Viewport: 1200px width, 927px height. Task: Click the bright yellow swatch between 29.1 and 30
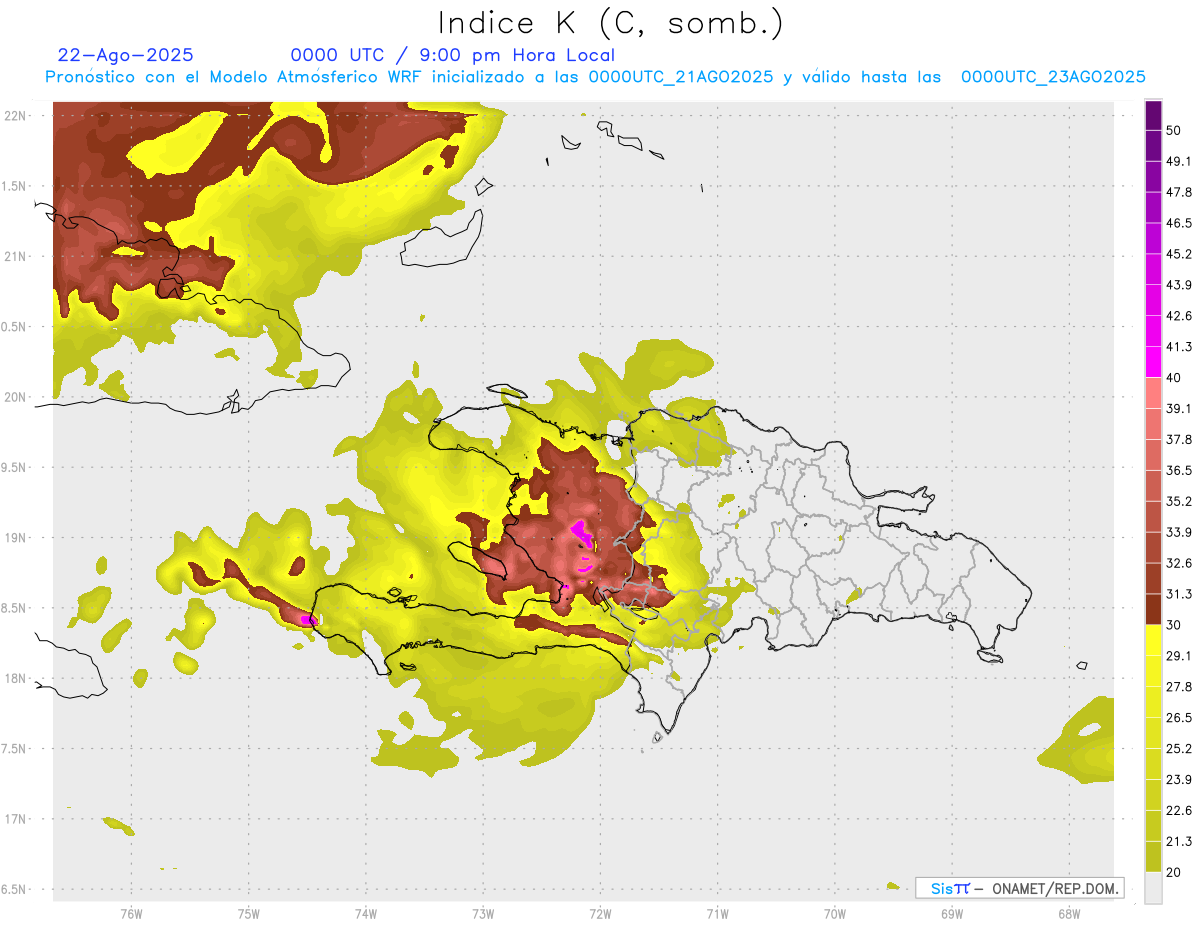coord(1153,640)
